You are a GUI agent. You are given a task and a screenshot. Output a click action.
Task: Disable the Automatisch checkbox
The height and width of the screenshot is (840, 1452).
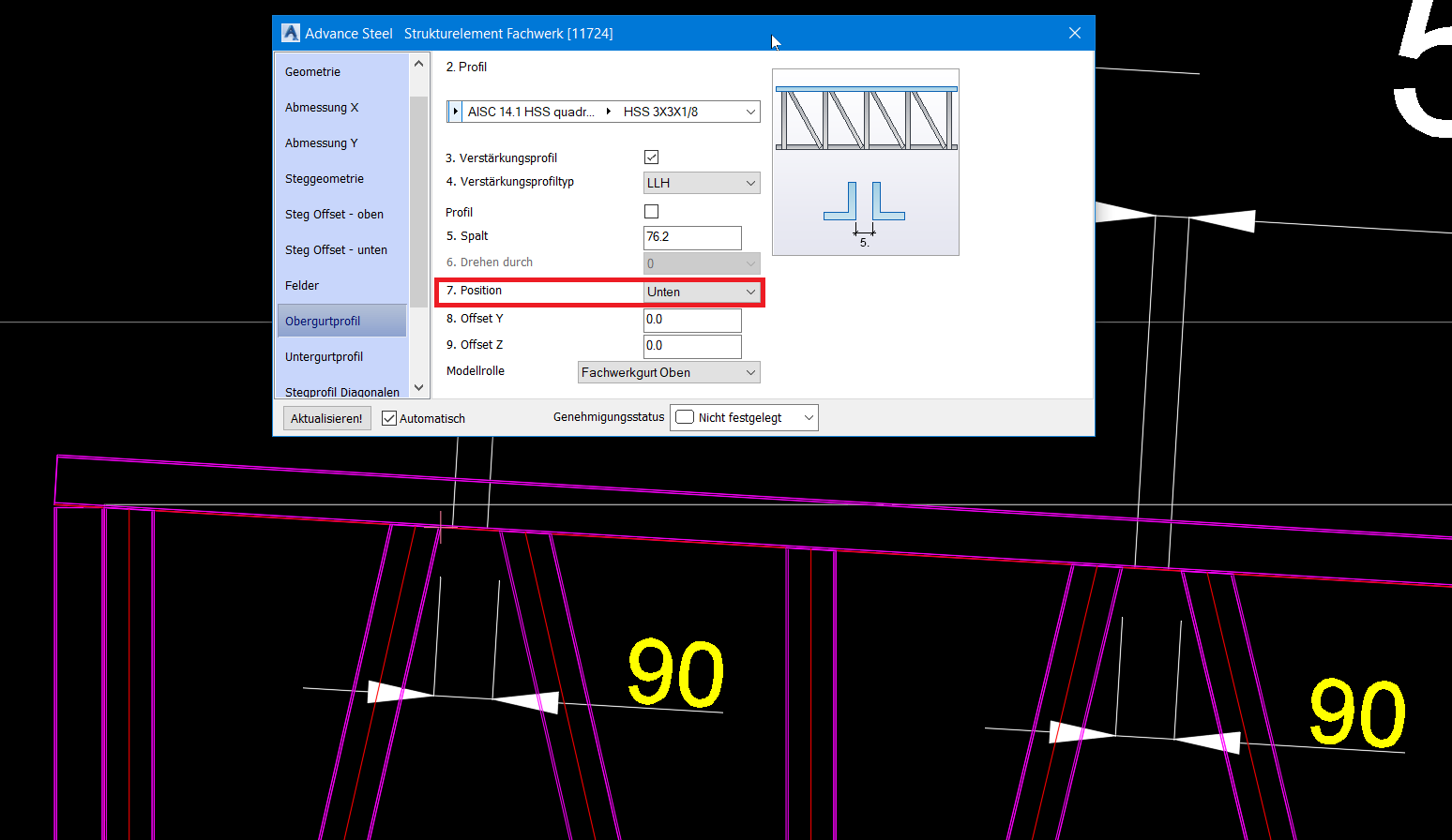point(388,417)
